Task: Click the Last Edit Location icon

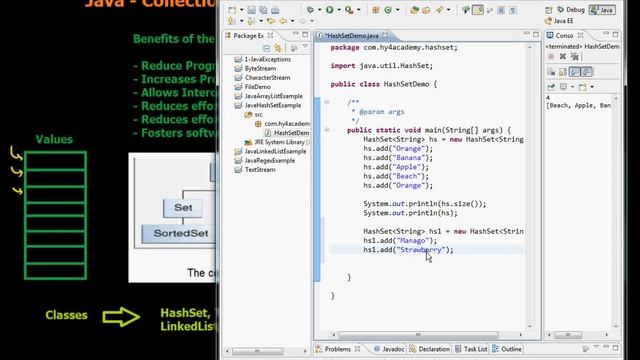Action: pyautogui.click(x=270, y=21)
